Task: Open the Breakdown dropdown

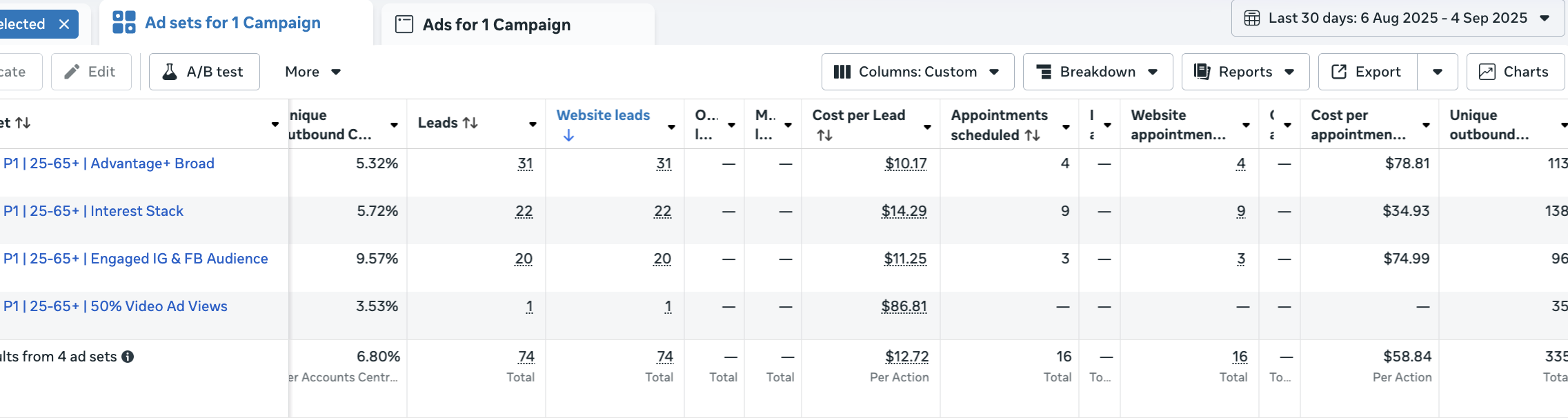Action: pos(1098,72)
